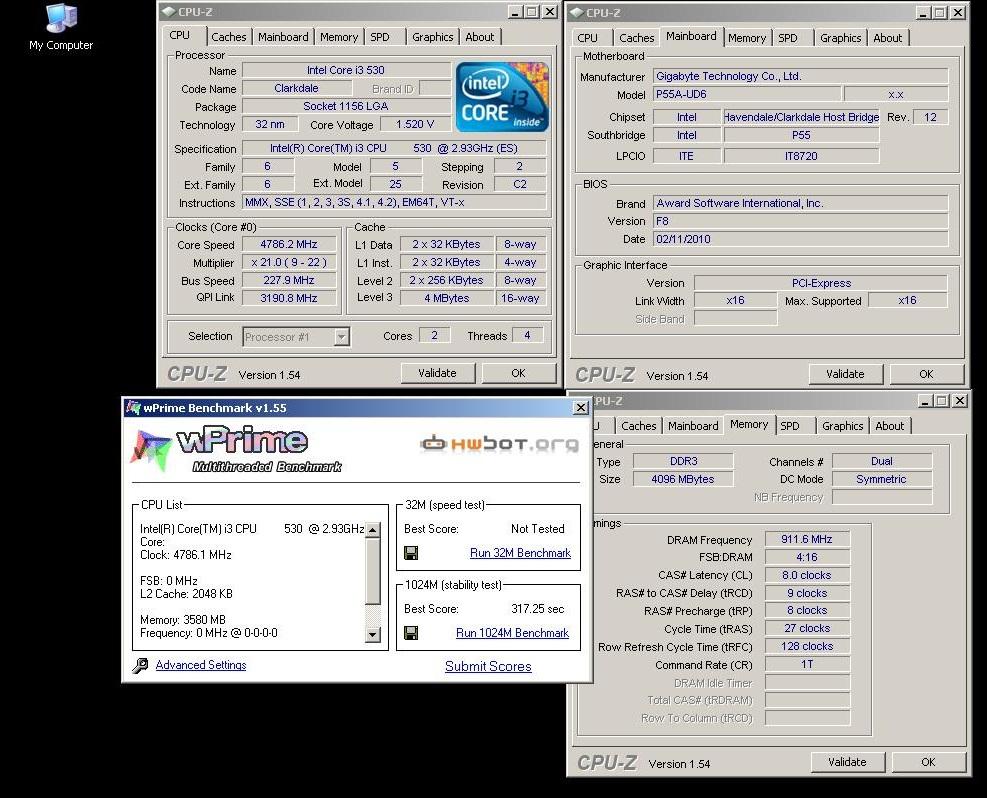Image resolution: width=987 pixels, height=798 pixels.
Task: Open Mainboard tab in top-left CPU-Z window
Action: [x=283, y=37]
